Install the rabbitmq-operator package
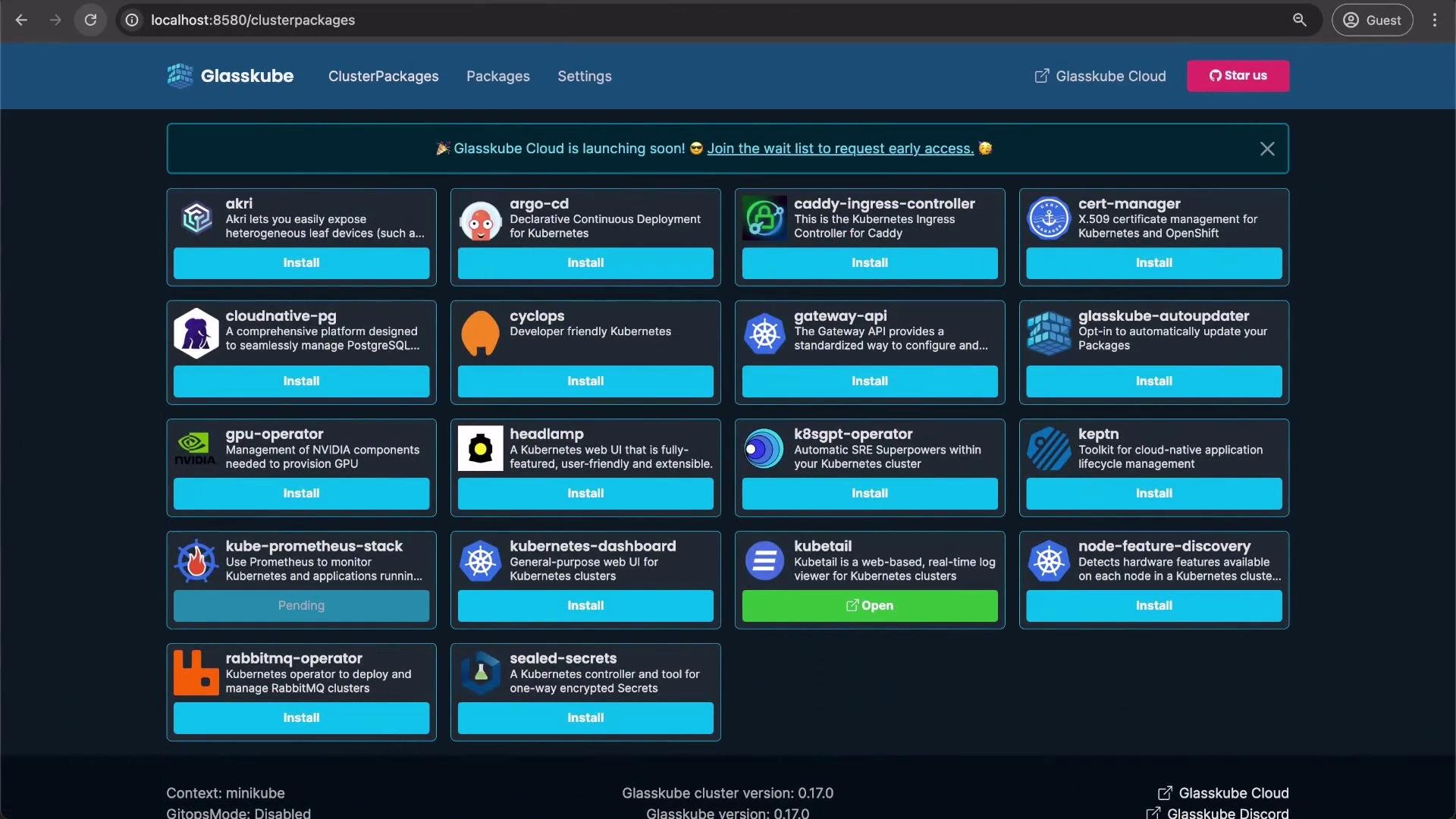This screenshot has width=1456, height=819. click(x=301, y=718)
